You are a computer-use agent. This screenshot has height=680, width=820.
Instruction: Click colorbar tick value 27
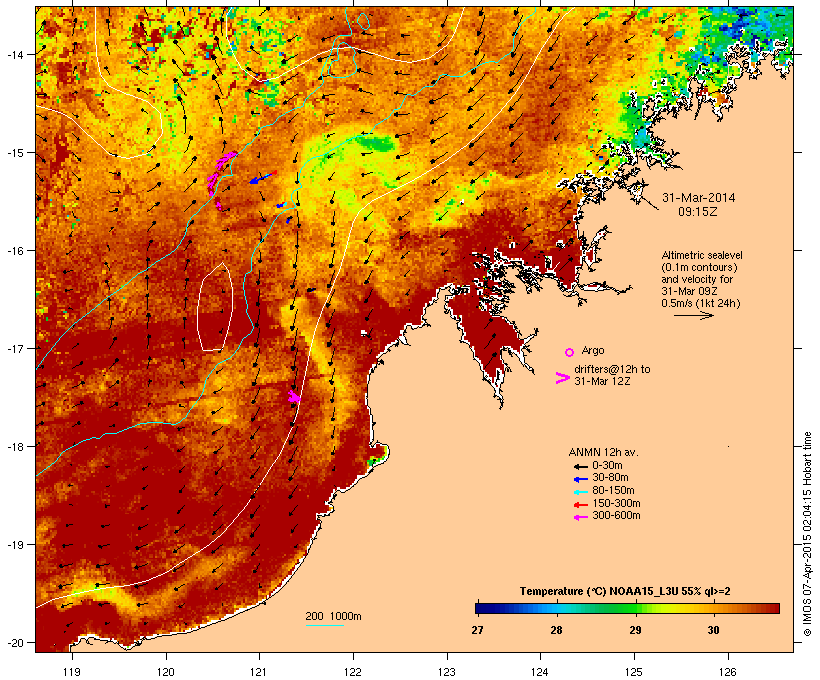tap(477, 630)
